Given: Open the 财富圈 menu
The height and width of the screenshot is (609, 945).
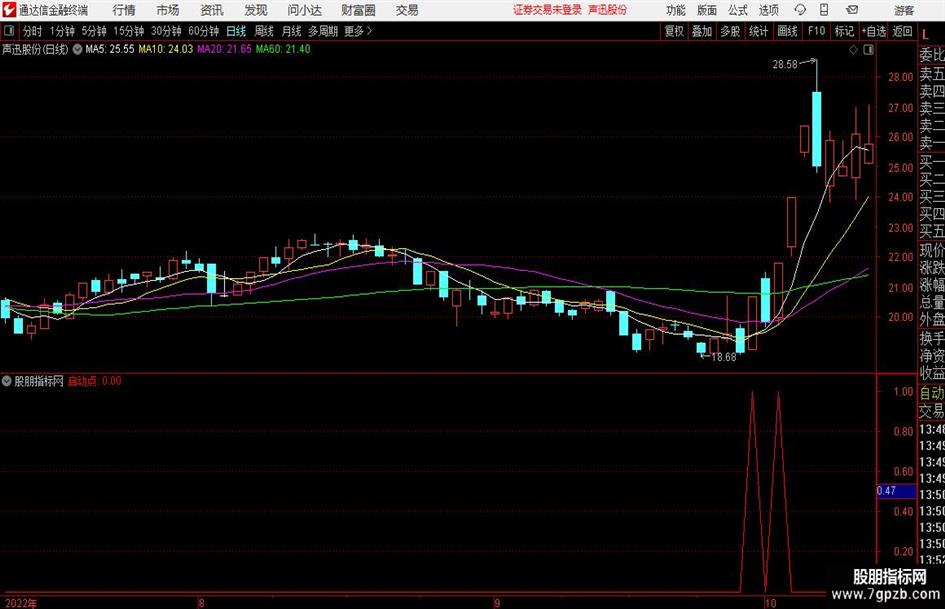Looking at the screenshot, I should tap(358, 10).
